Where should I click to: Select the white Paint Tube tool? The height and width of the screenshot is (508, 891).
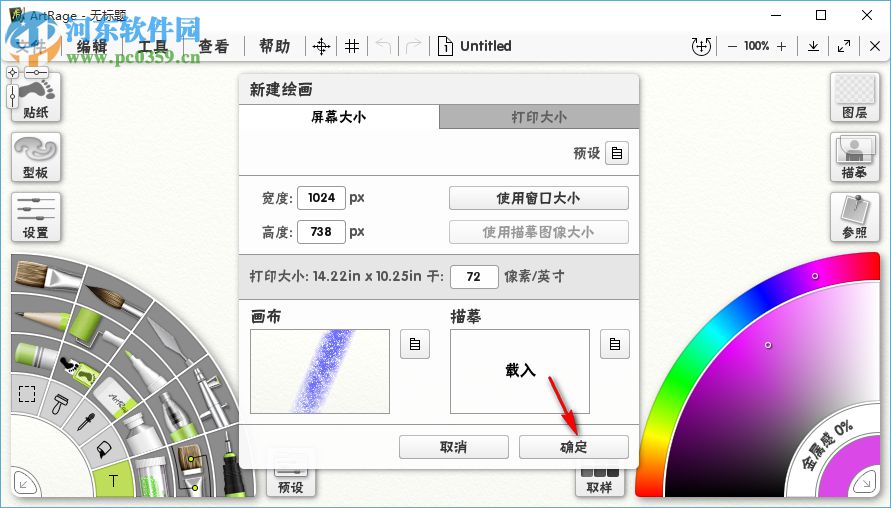[142, 435]
